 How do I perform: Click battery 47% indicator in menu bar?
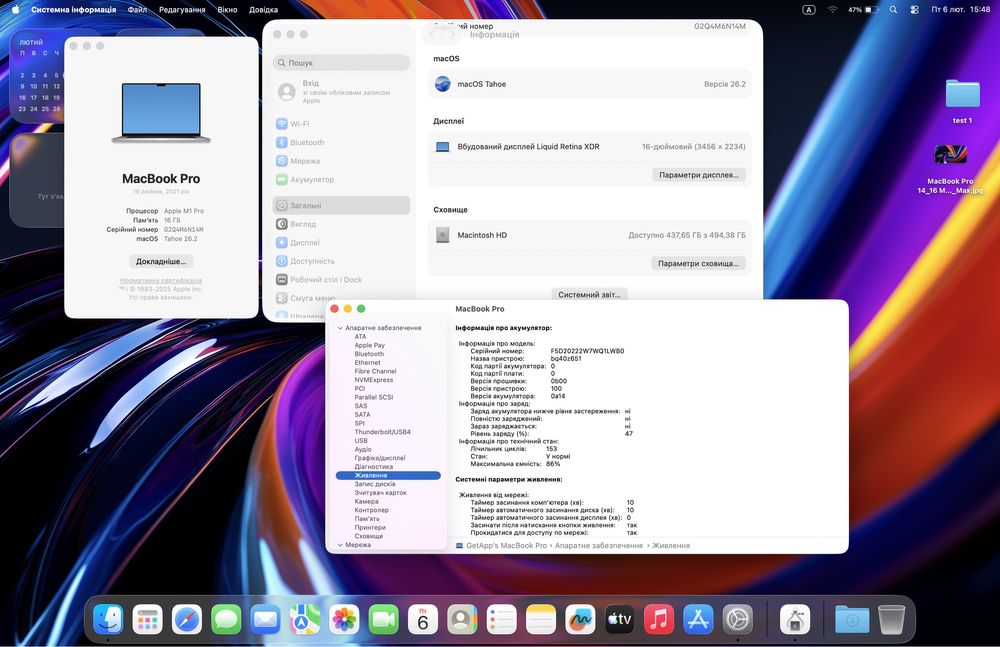pos(864,10)
